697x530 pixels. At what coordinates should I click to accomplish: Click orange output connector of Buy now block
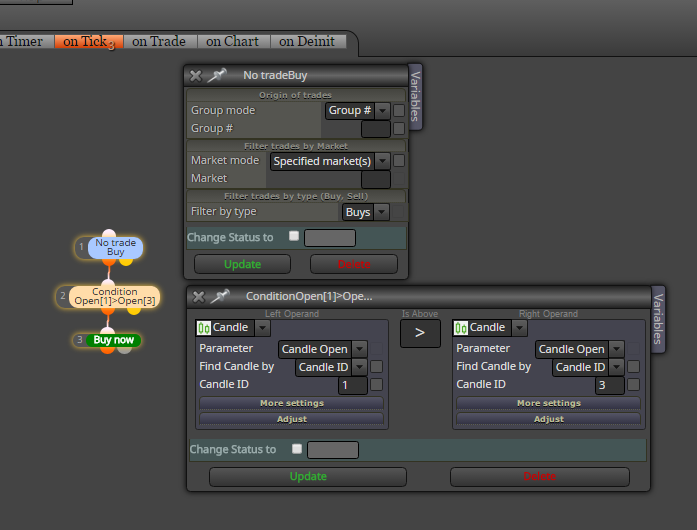107,349
